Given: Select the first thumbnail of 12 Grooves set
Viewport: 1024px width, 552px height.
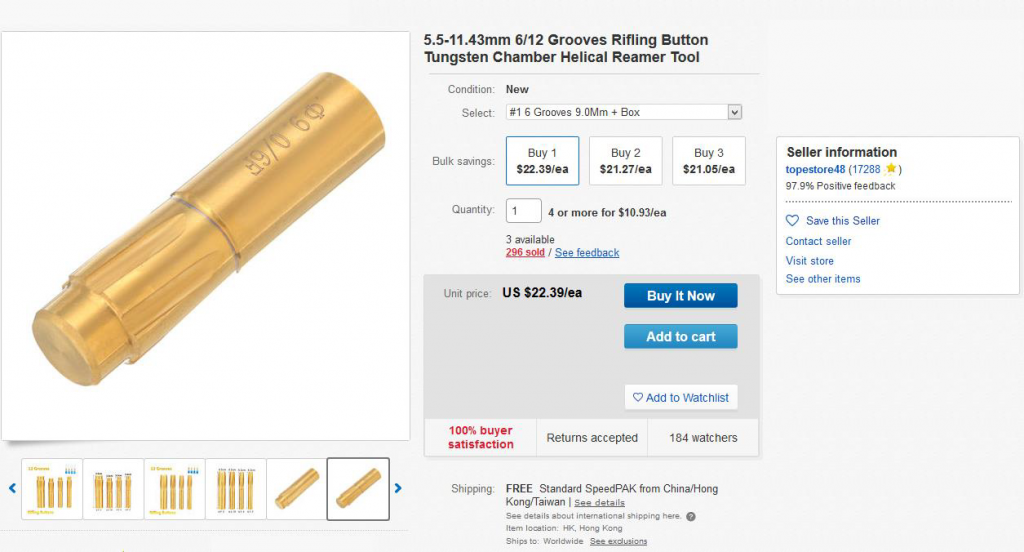Looking at the screenshot, I should [x=52, y=489].
